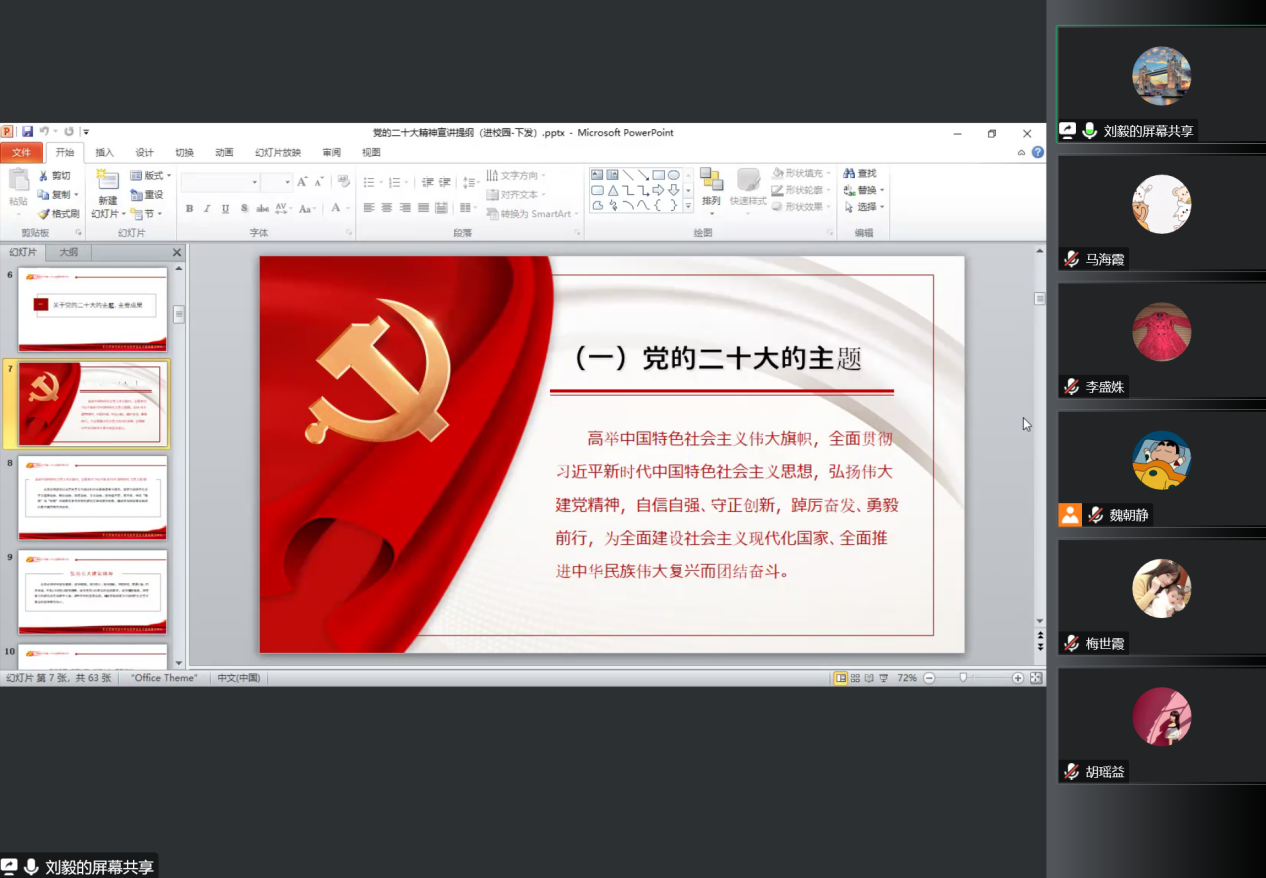This screenshot has height=878, width=1266.
Task: Toggle Bold formatting
Action: pos(189,208)
